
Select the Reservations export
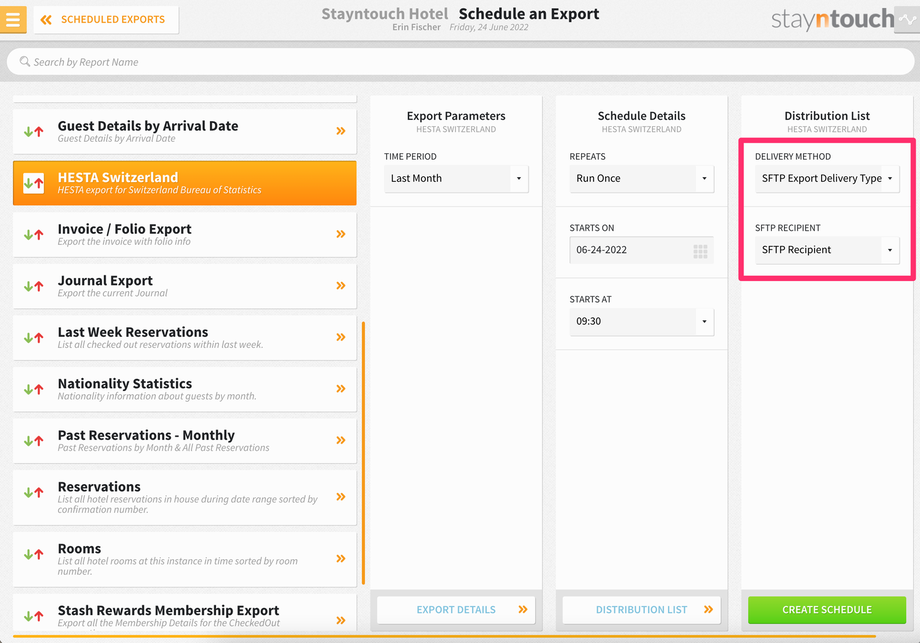tap(184, 498)
